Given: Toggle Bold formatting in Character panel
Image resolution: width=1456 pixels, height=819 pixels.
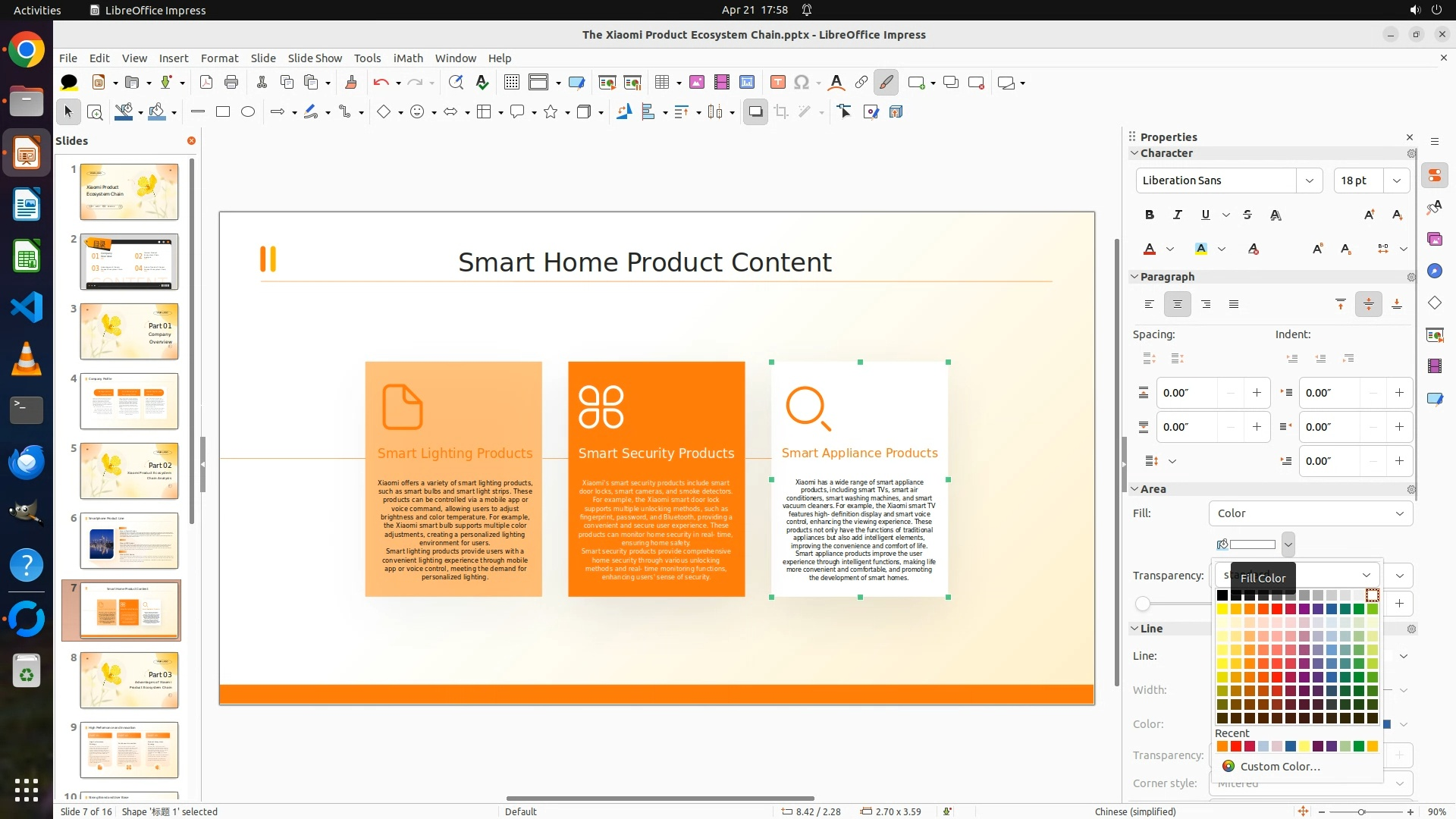Looking at the screenshot, I should pyautogui.click(x=1150, y=215).
